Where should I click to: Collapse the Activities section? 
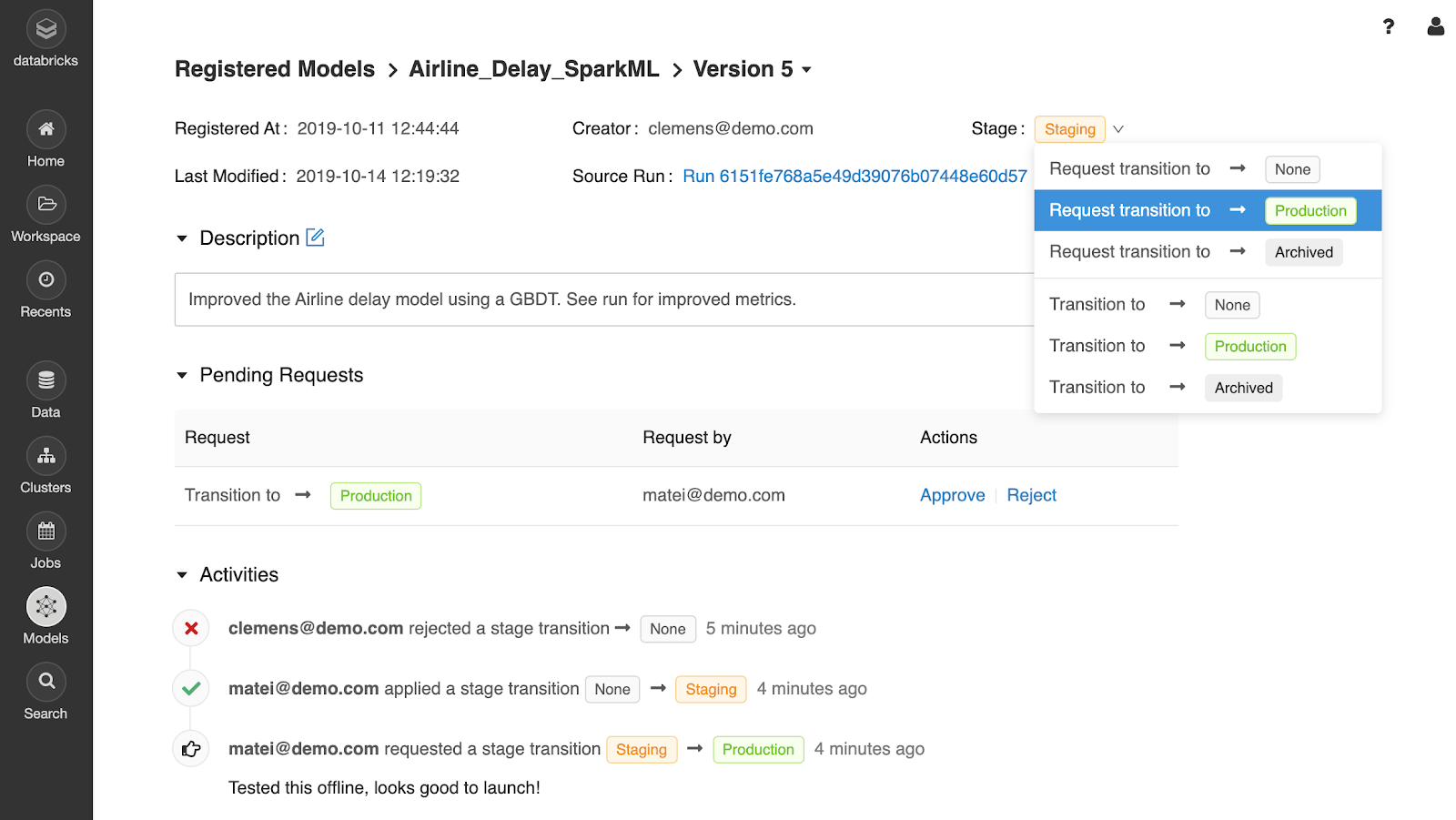pos(182,575)
